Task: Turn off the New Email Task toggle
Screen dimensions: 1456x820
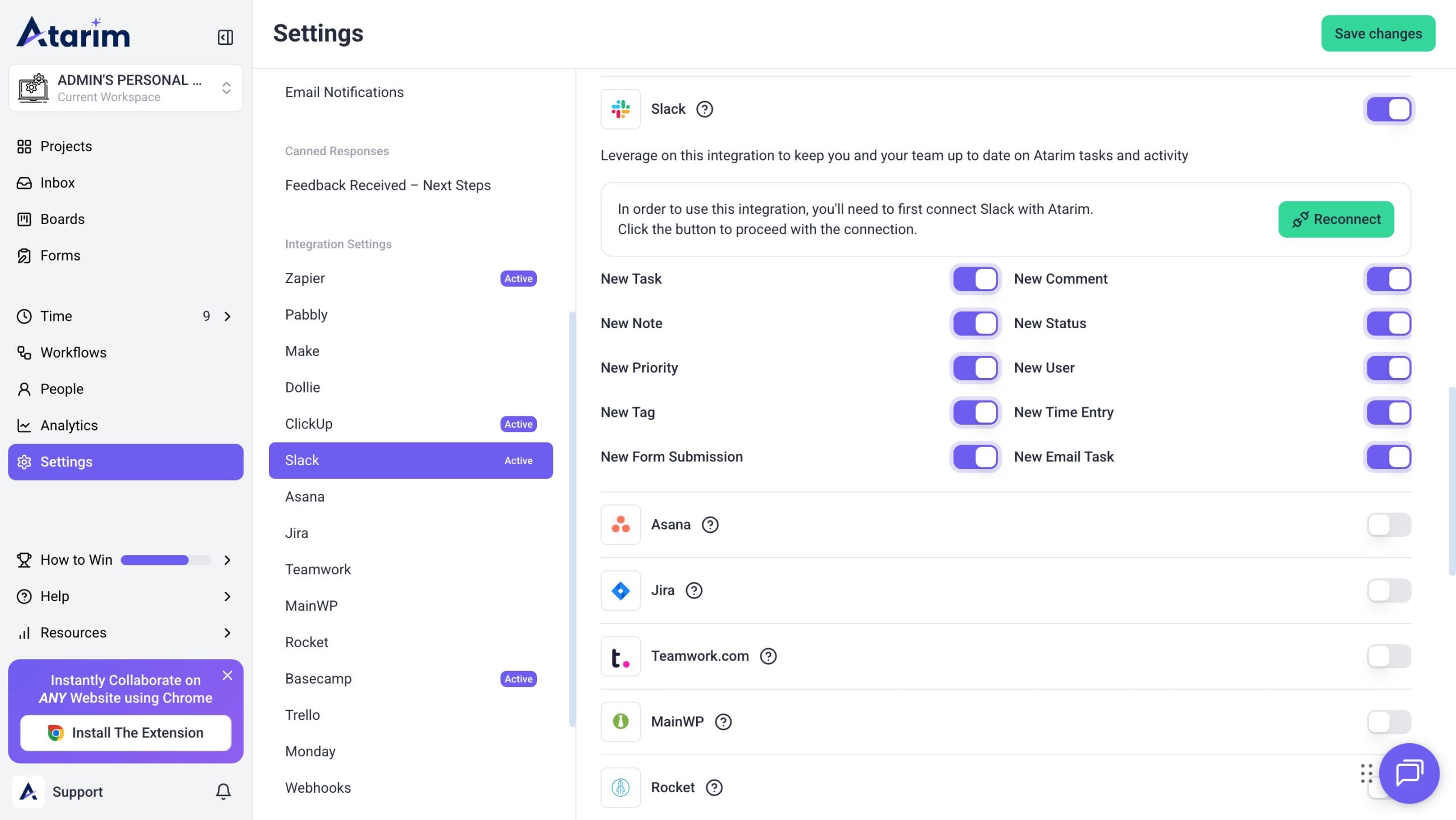Action: click(1388, 457)
